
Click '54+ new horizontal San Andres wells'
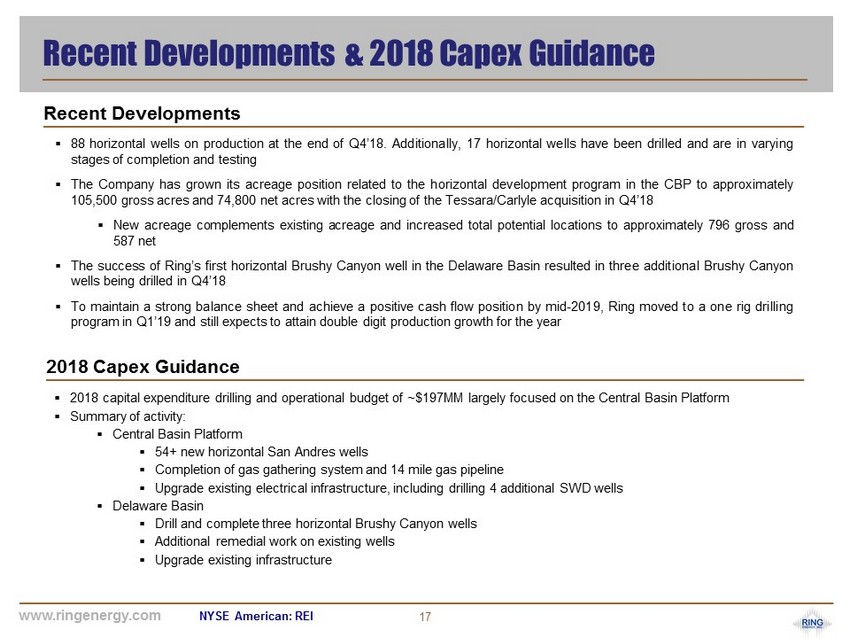pos(261,452)
